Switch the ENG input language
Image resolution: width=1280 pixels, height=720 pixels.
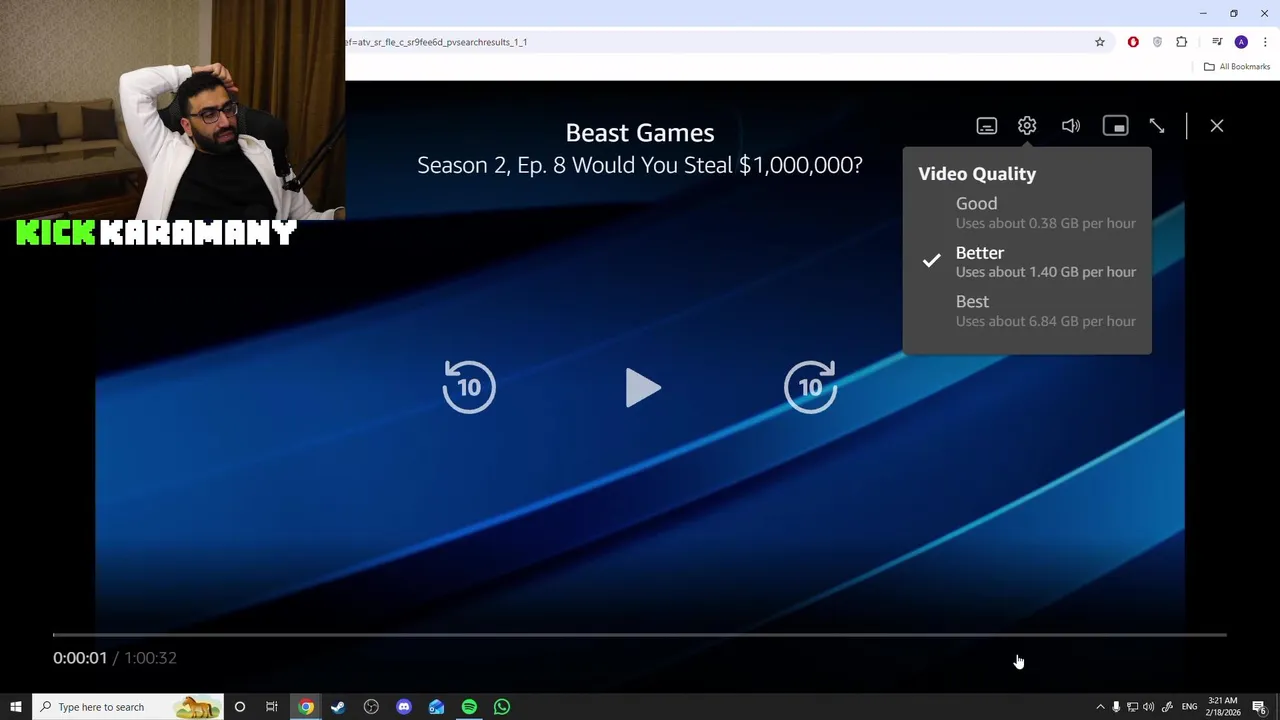tap(1189, 707)
